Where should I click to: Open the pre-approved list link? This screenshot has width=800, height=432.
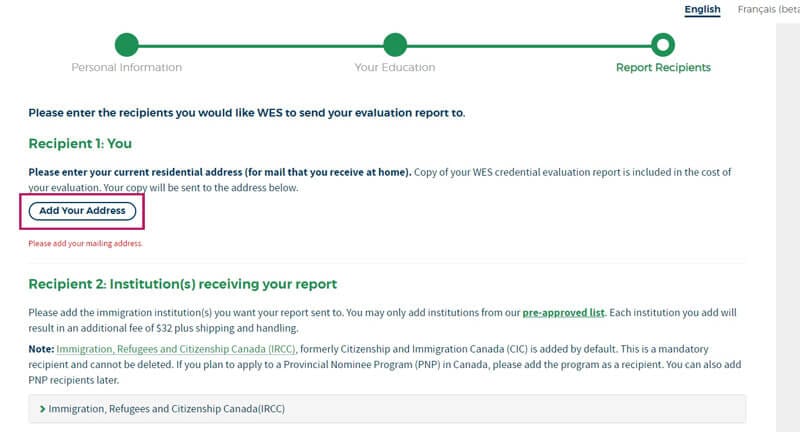tap(563, 313)
